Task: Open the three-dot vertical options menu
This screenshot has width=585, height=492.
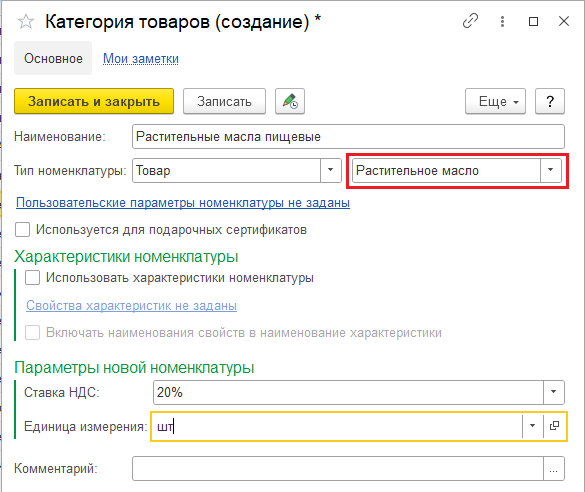Action: 502,21
